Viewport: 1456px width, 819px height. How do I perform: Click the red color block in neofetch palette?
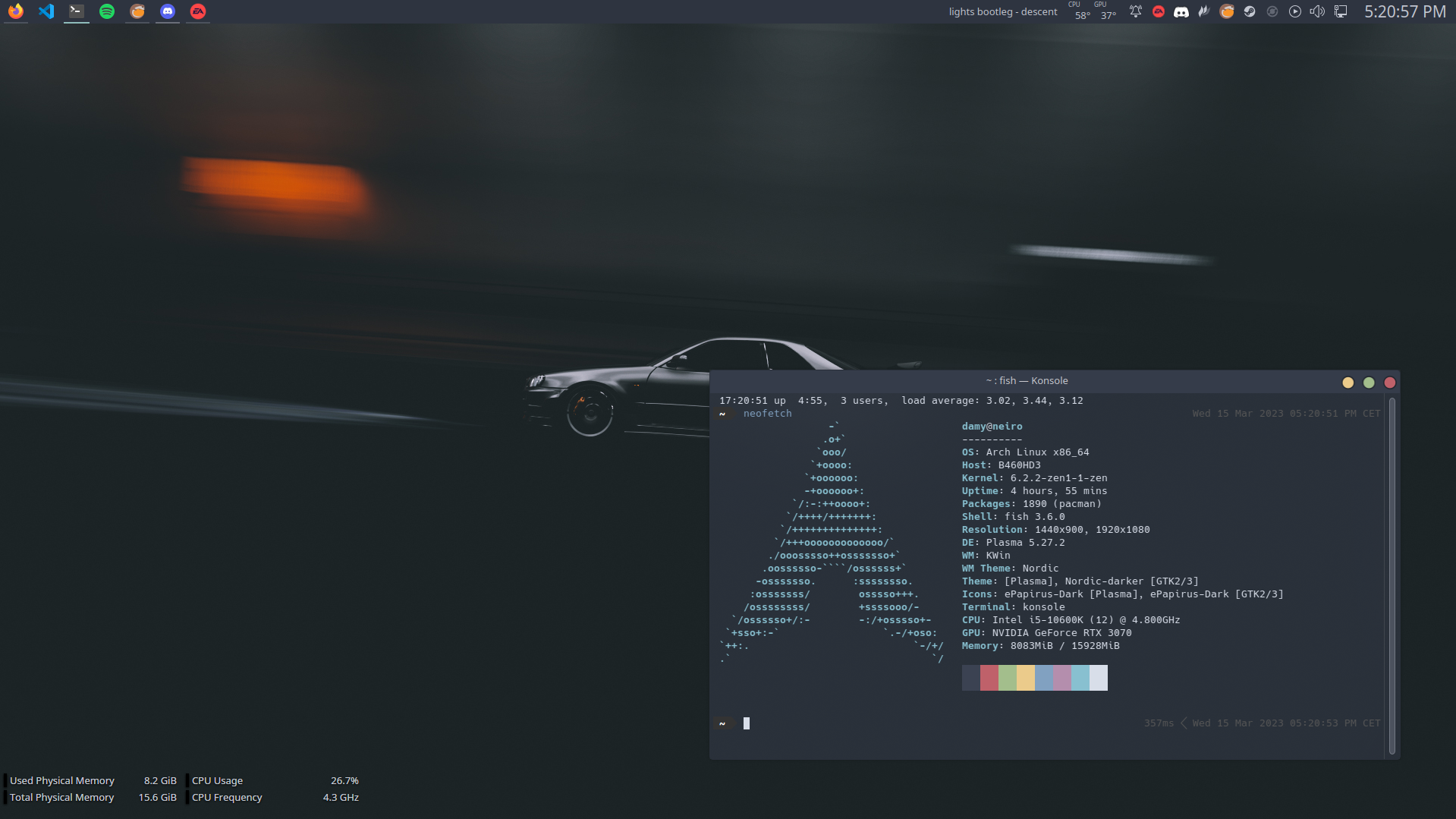tap(989, 678)
